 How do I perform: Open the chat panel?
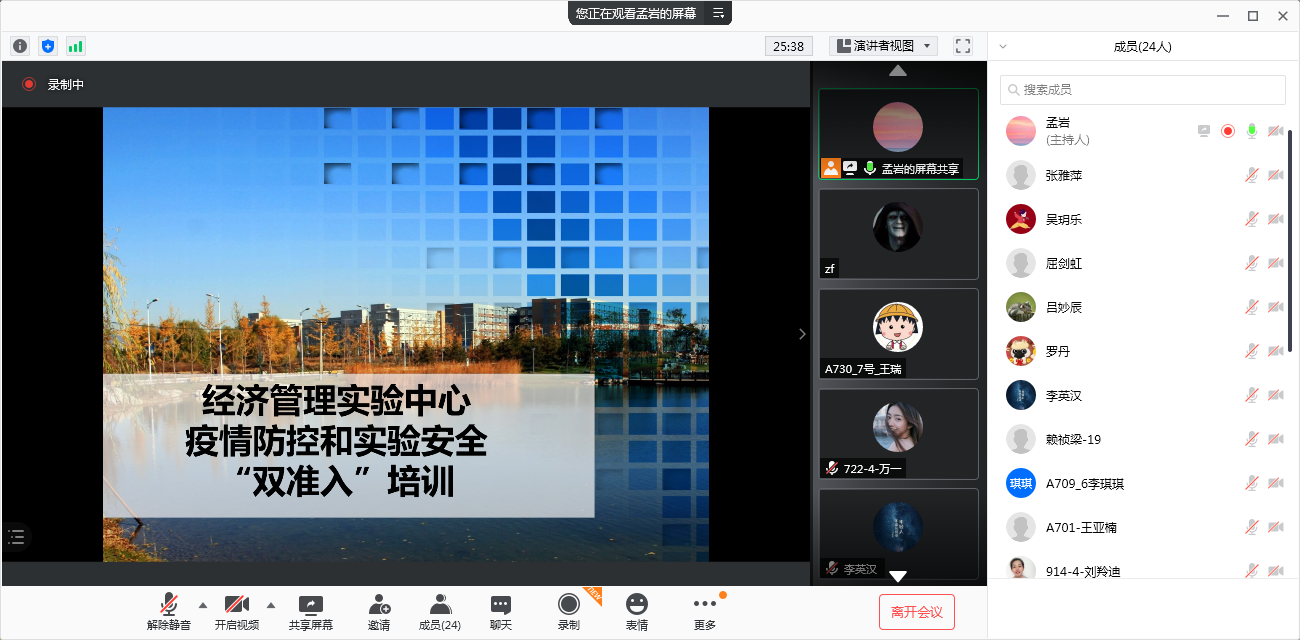coord(501,611)
